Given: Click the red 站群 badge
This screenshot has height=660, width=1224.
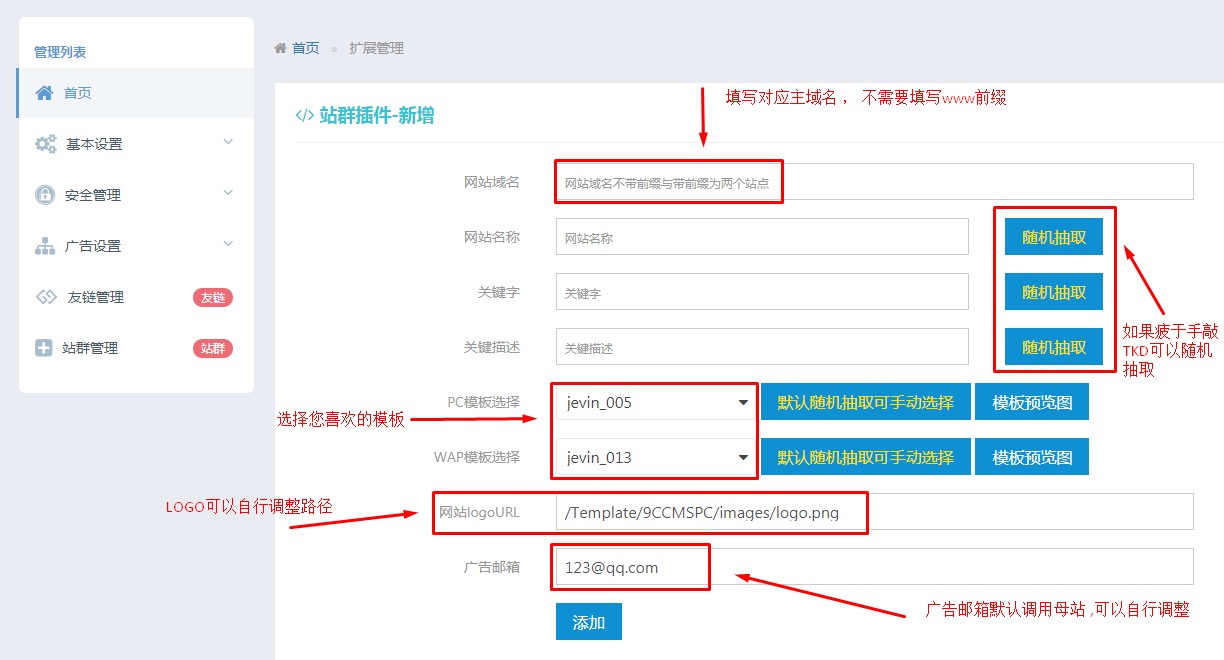Looking at the screenshot, I should click(213, 348).
